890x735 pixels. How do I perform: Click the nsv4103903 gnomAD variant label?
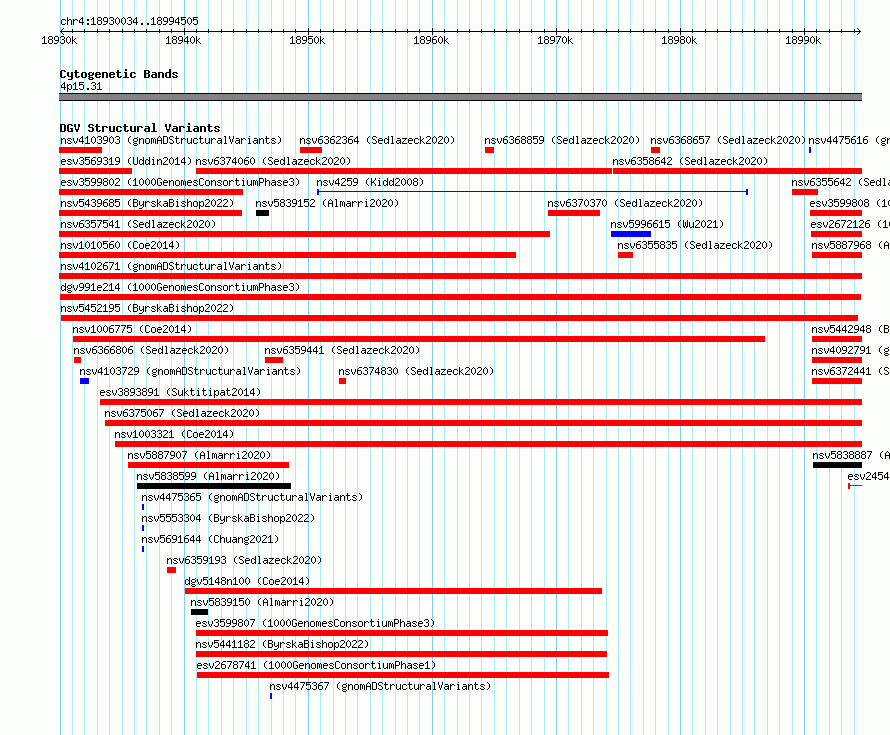[171, 140]
